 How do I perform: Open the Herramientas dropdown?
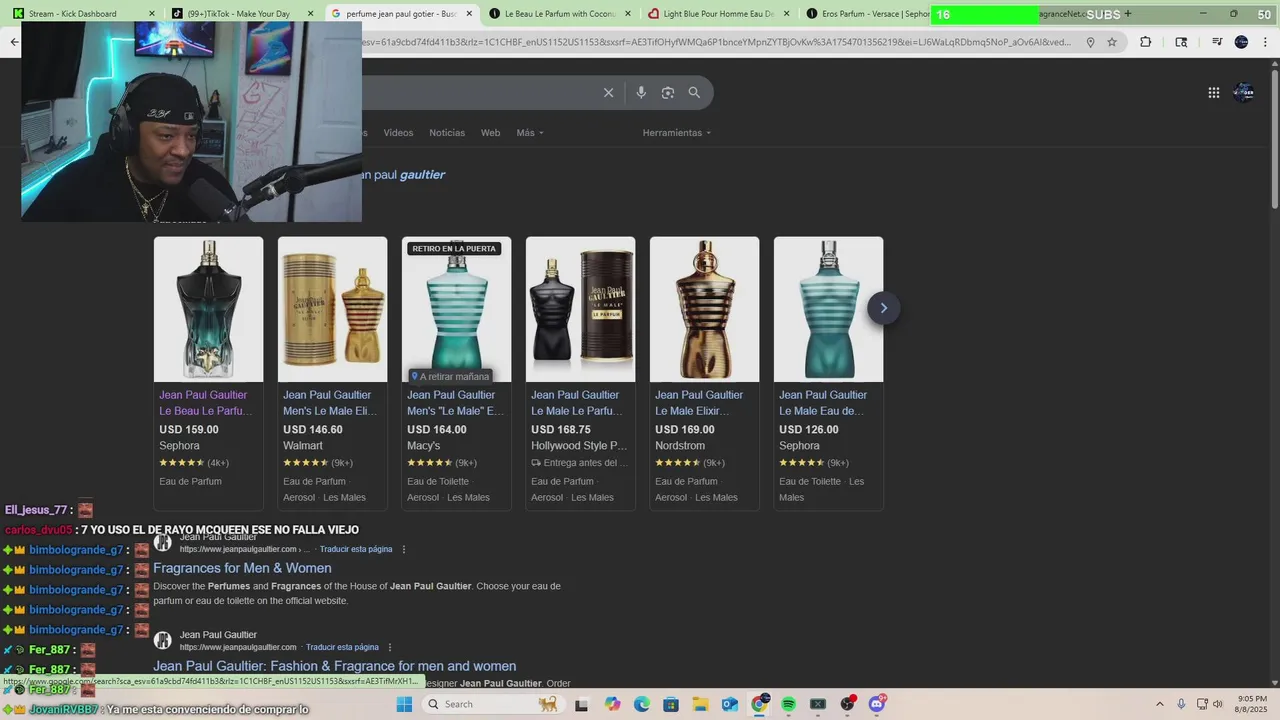click(x=677, y=133)
